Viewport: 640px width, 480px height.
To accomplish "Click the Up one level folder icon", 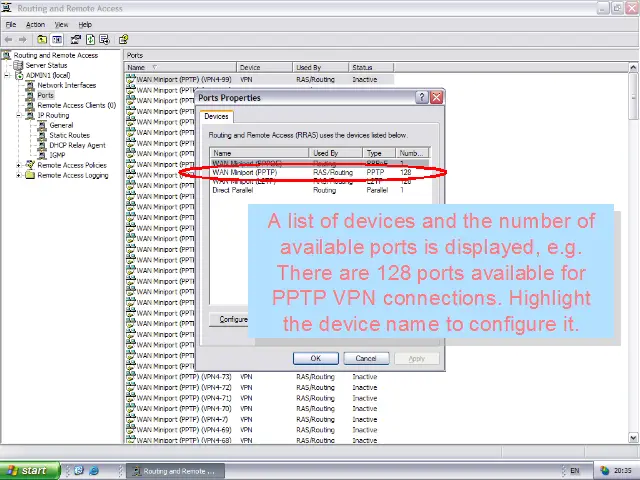I will point(42,40).
